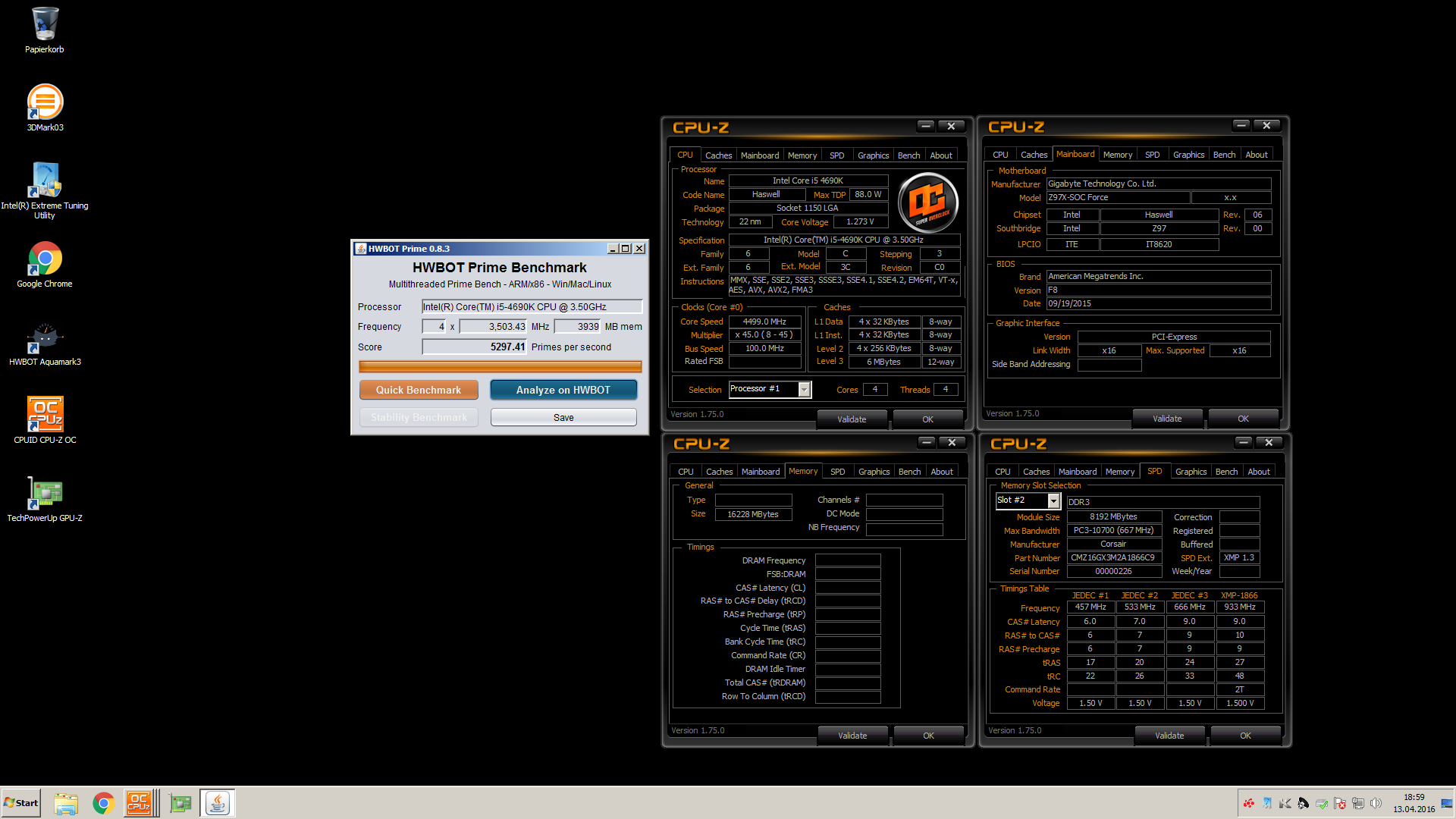
Task: Click motherboard model Z97X-SOC Force
Action: [1117, 197]
